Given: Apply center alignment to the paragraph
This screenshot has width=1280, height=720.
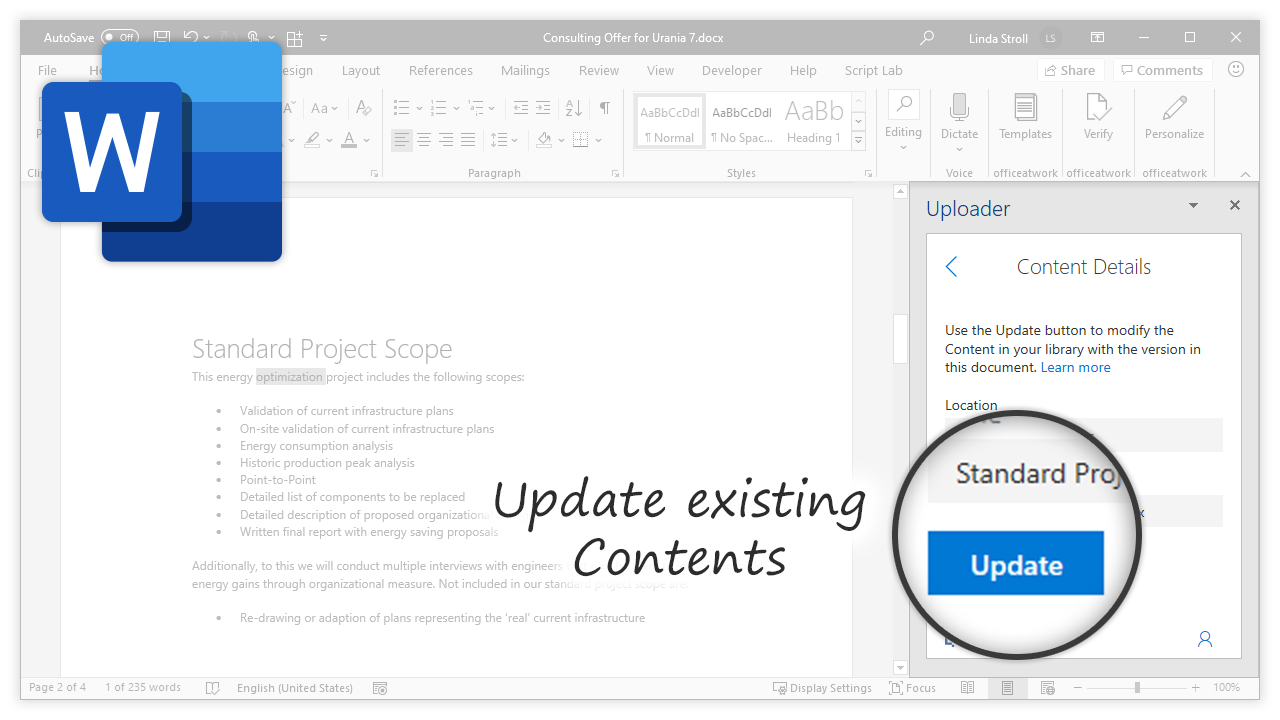Looking at the screenshot, I should tap(424, 139).
